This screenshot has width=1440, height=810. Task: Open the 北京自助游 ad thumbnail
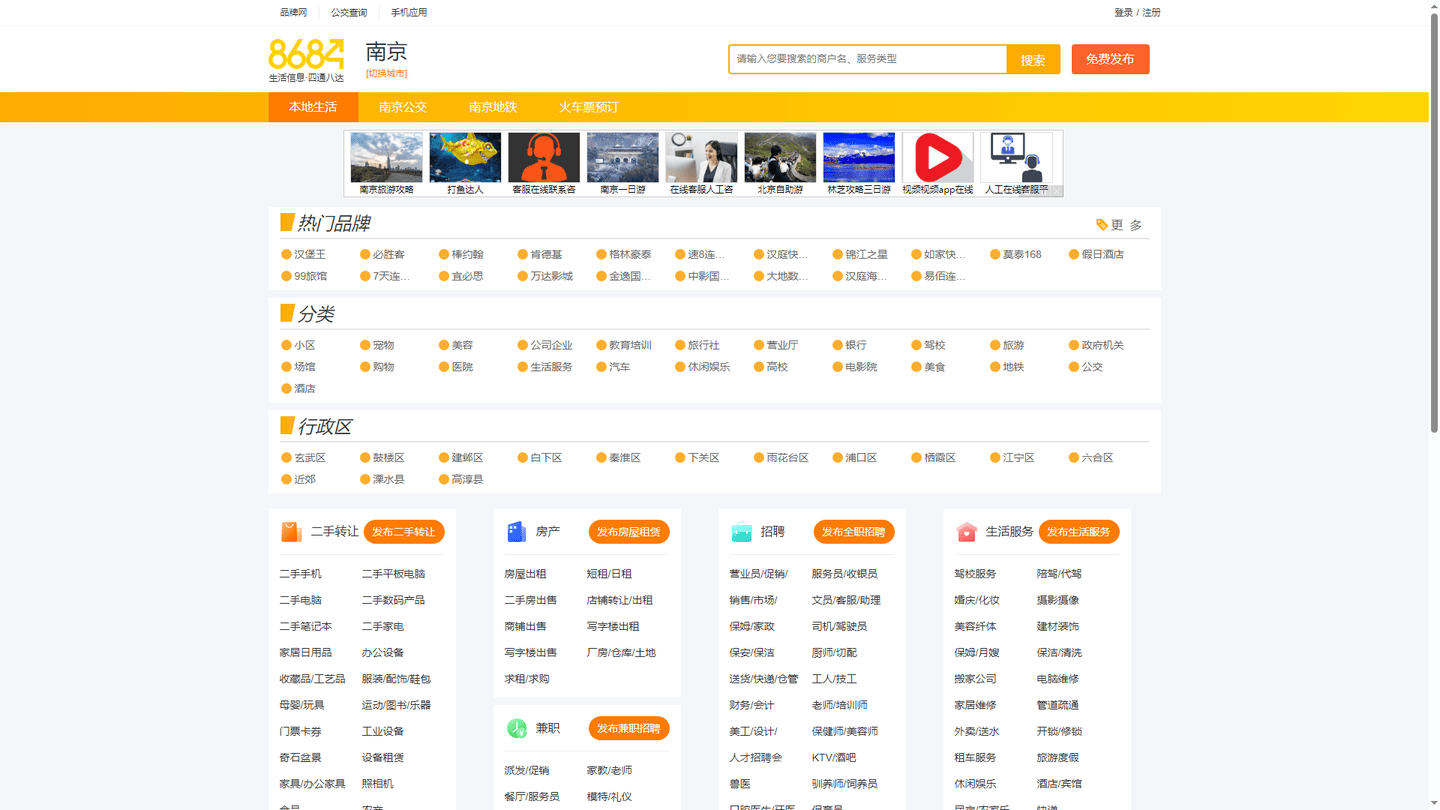[780, 164]
